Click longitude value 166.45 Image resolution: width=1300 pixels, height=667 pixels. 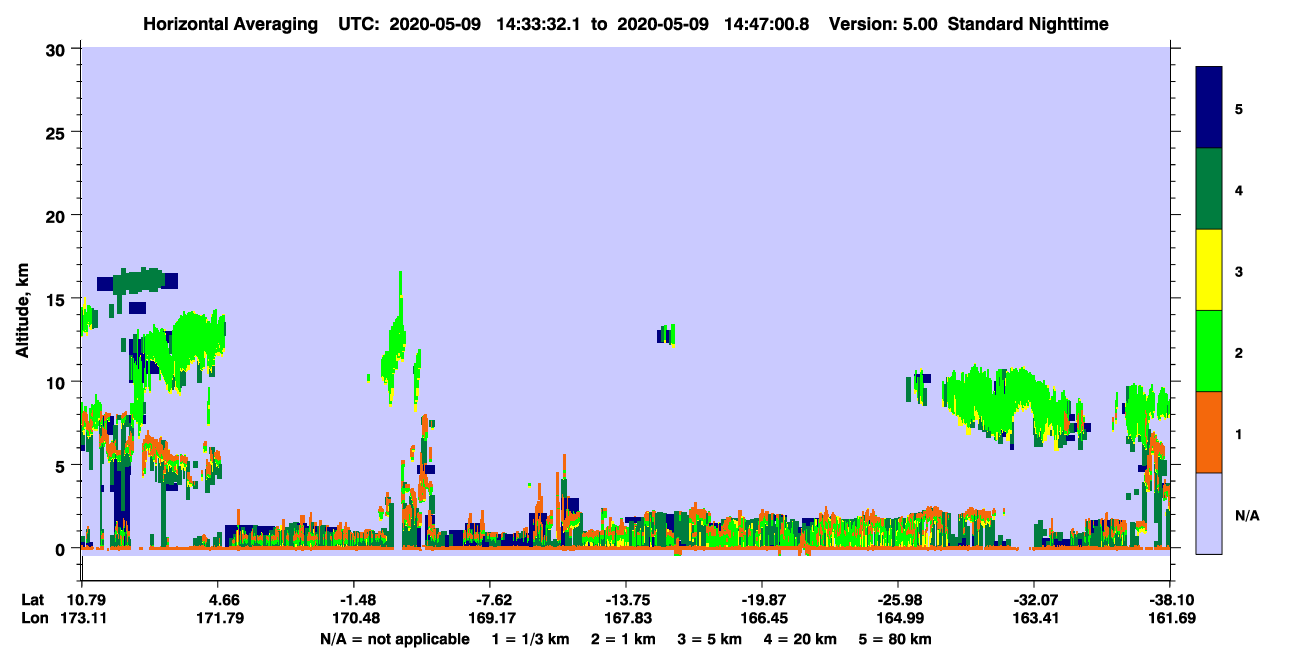pyautogui.click(x=765, y=619)
